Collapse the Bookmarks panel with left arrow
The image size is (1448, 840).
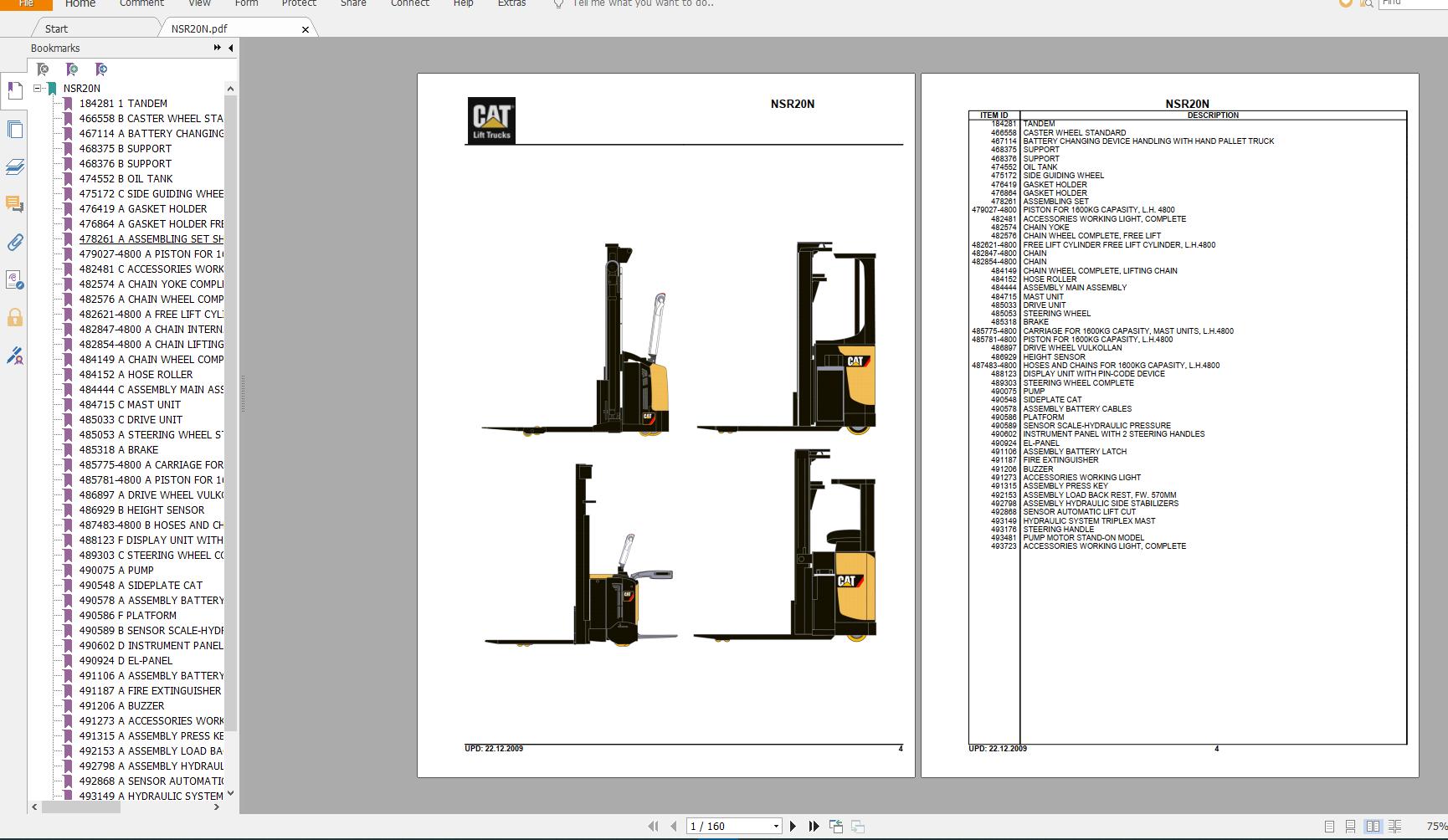coord(231,49)
